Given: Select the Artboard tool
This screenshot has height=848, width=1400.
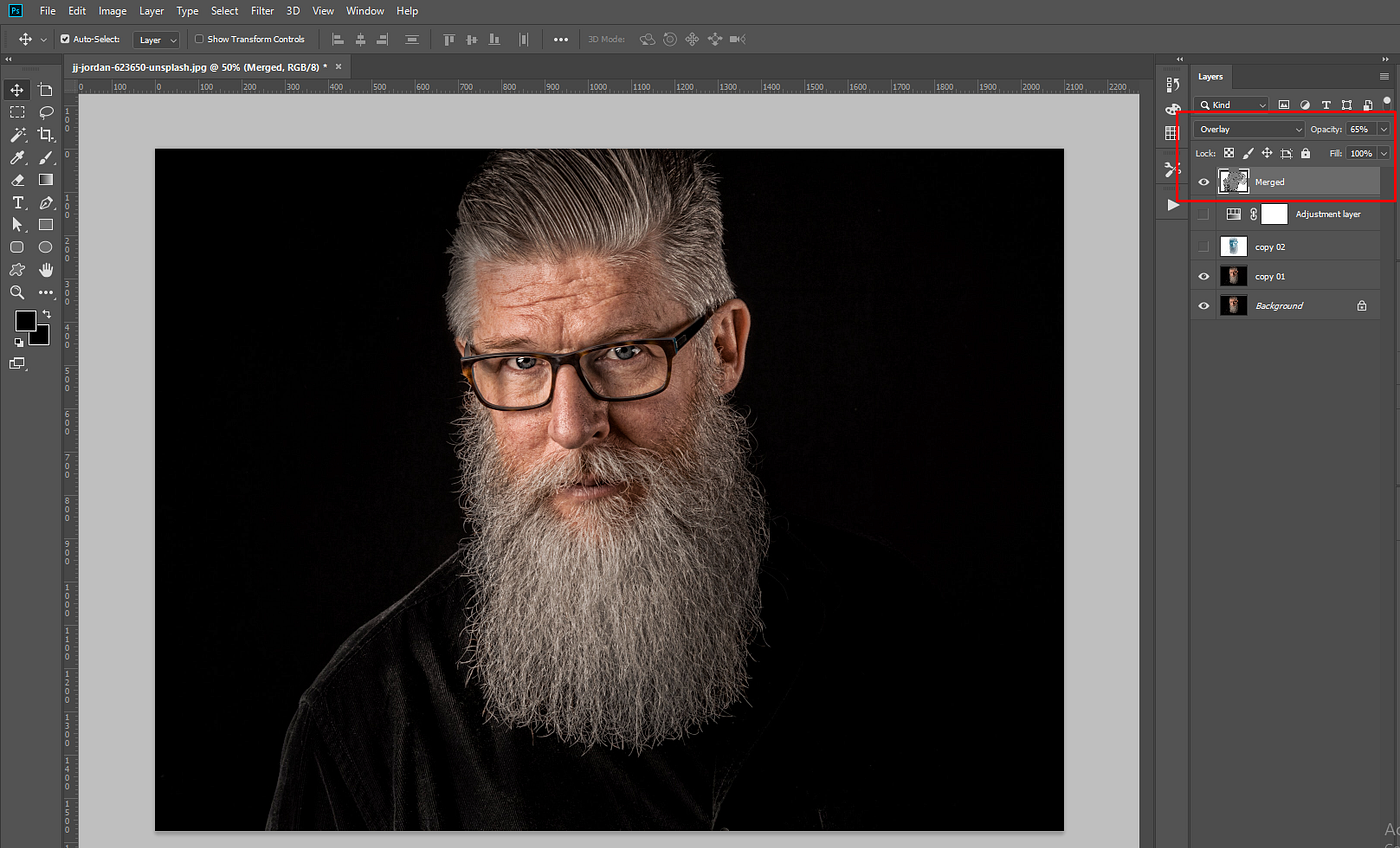Looking at the screenshot, I should click(x=45, y=90).
